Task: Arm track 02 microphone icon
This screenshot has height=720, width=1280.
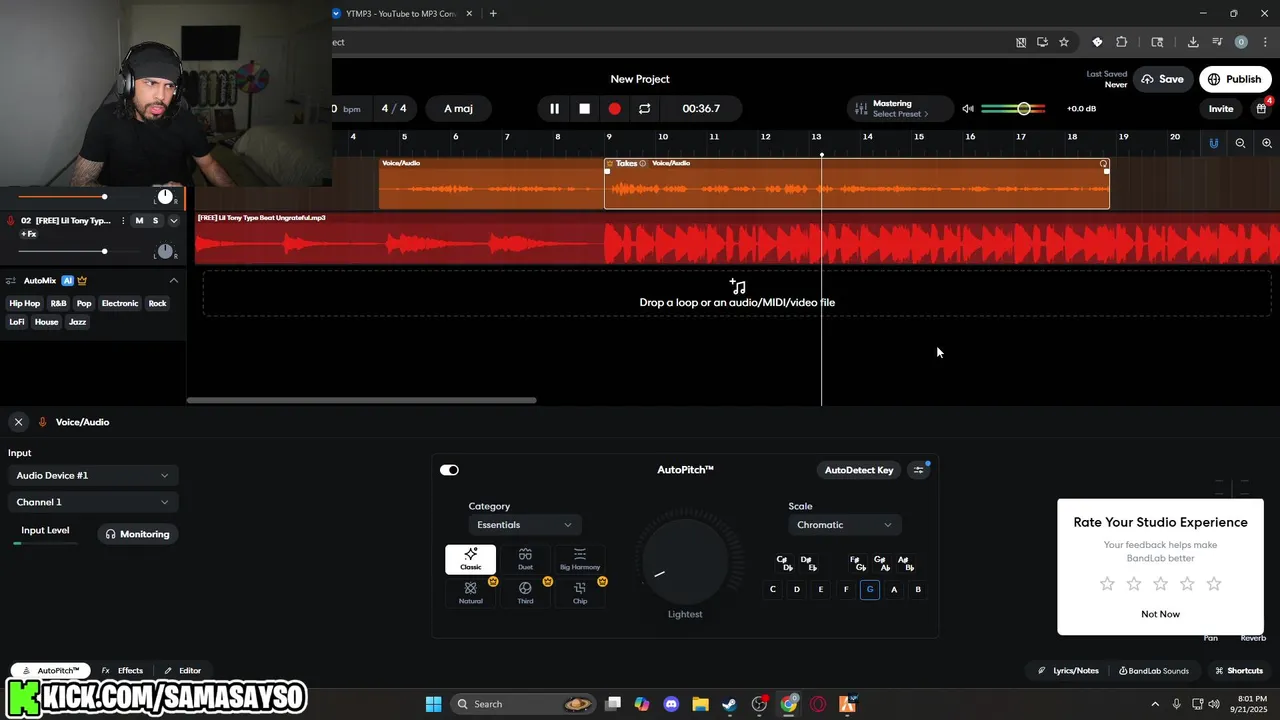Action: tap(11, 220)
